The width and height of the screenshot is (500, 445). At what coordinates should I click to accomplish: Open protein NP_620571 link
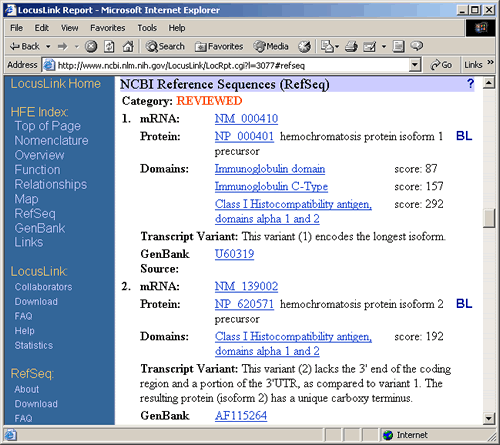tap(244, 304)
